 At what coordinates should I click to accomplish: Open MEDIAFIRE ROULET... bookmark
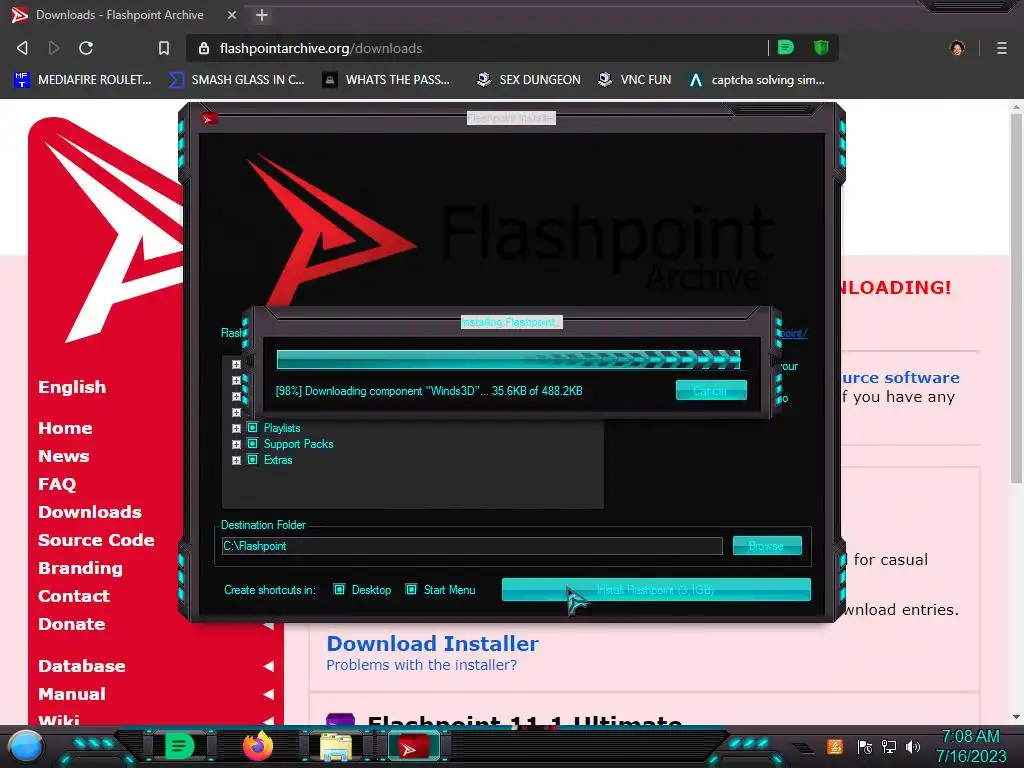(83, 80)
